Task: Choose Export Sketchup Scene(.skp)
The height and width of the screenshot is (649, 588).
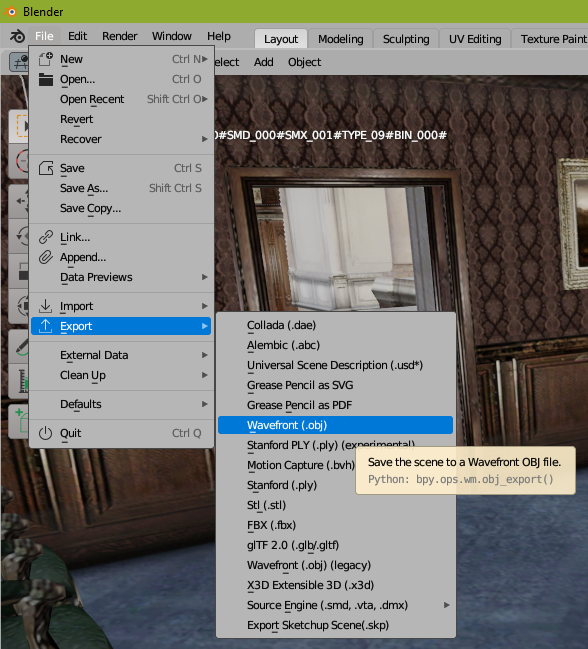Action: (x=336, y=625)
